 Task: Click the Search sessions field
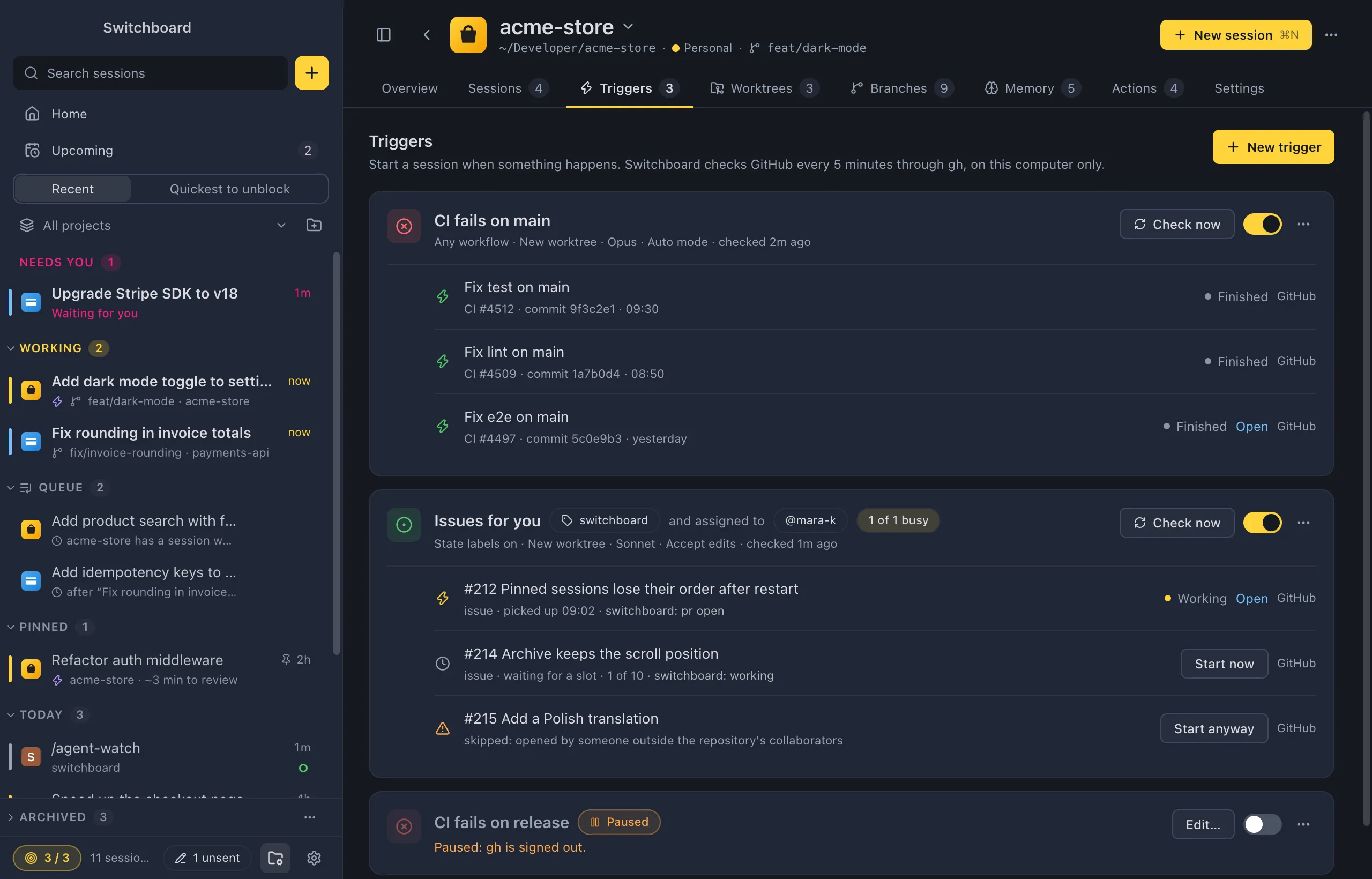click(151, 72)
